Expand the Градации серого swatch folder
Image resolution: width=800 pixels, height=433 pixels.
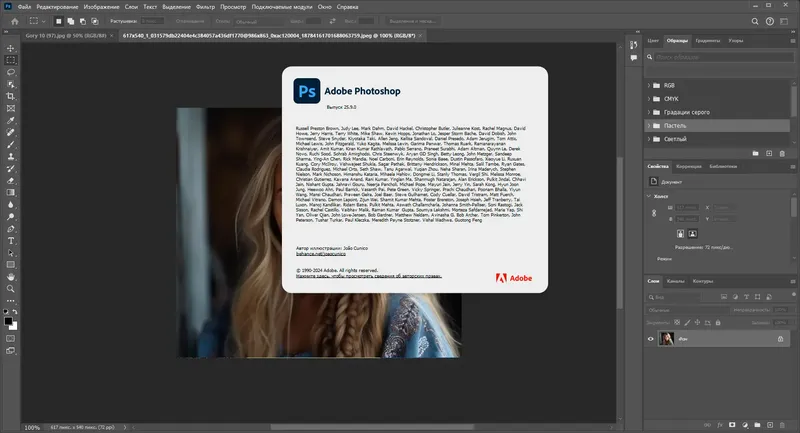(x=649, y=112)
